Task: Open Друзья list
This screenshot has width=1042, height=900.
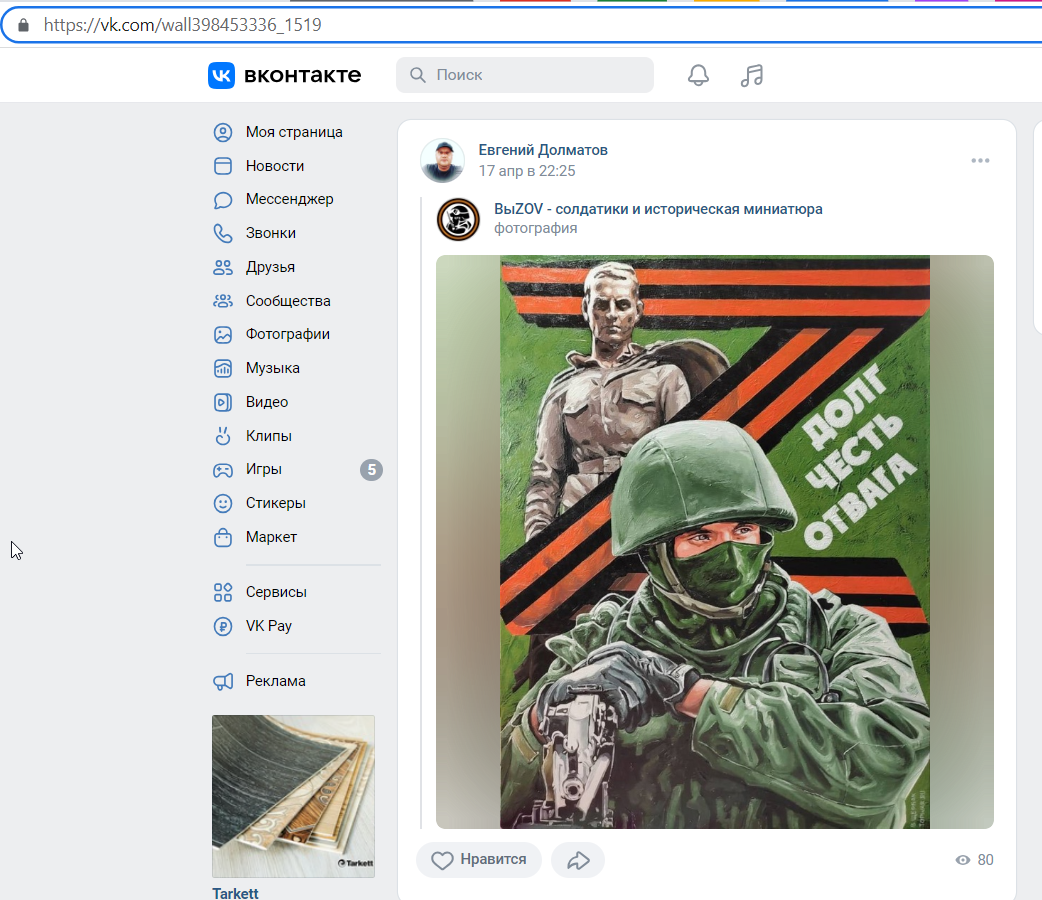Action: [270, 267]
